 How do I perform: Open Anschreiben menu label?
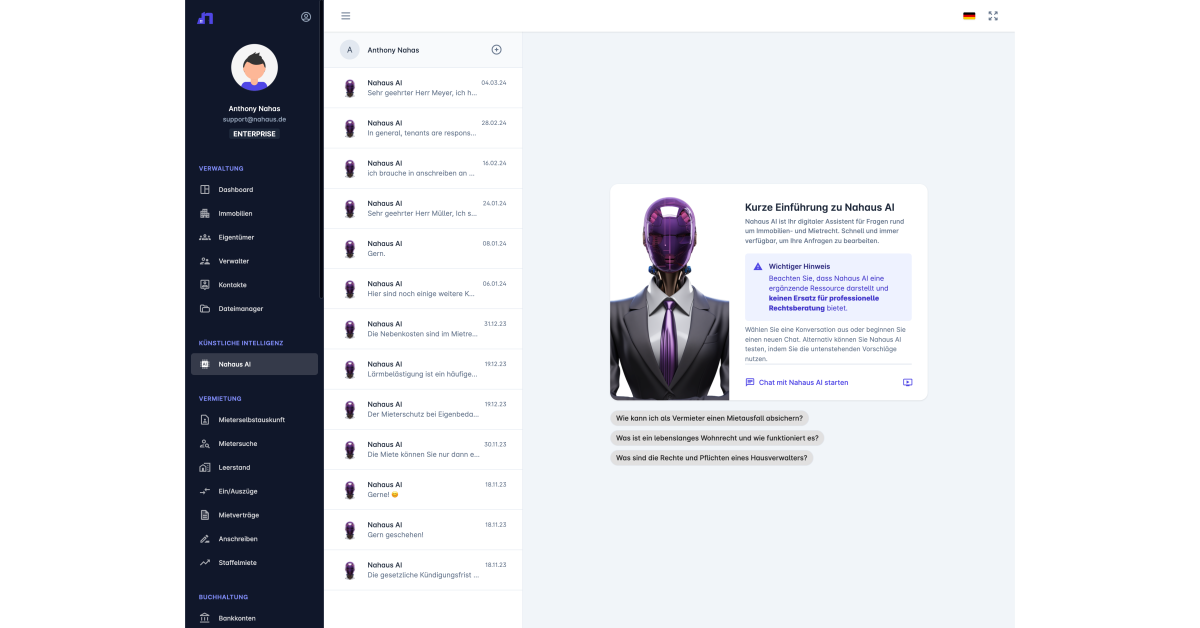(238, 539)
